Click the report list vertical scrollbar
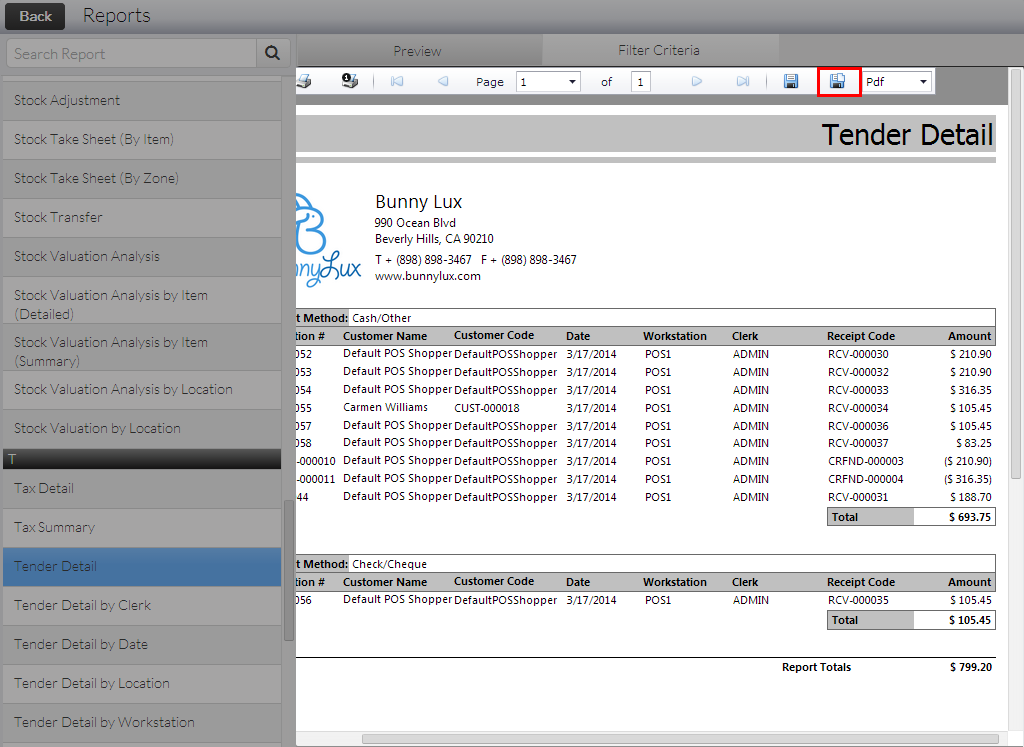1024x747 pixels. 289,570
